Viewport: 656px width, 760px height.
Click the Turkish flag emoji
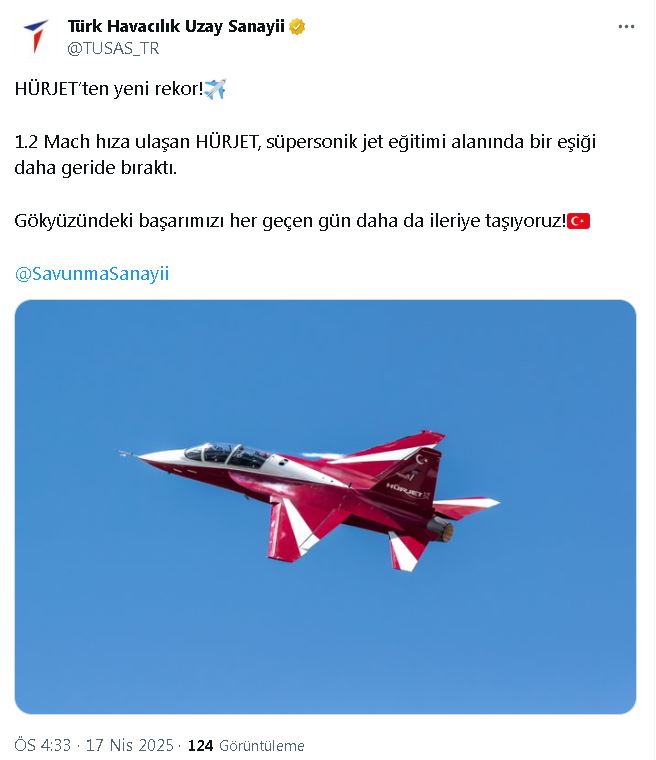578,221
